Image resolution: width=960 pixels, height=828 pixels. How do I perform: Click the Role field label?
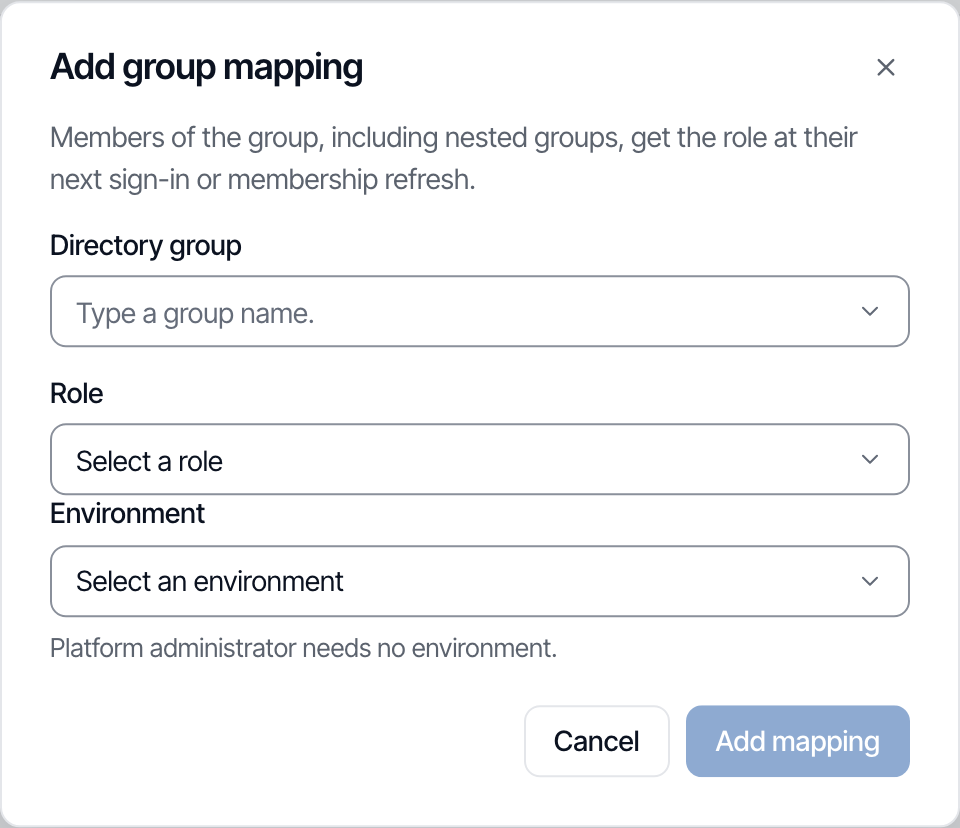click(77, 393)
